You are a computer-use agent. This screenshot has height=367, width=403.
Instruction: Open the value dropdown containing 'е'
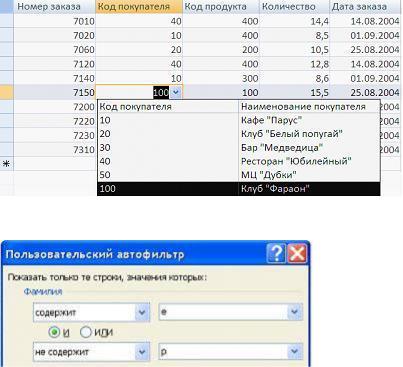[295, 312]
